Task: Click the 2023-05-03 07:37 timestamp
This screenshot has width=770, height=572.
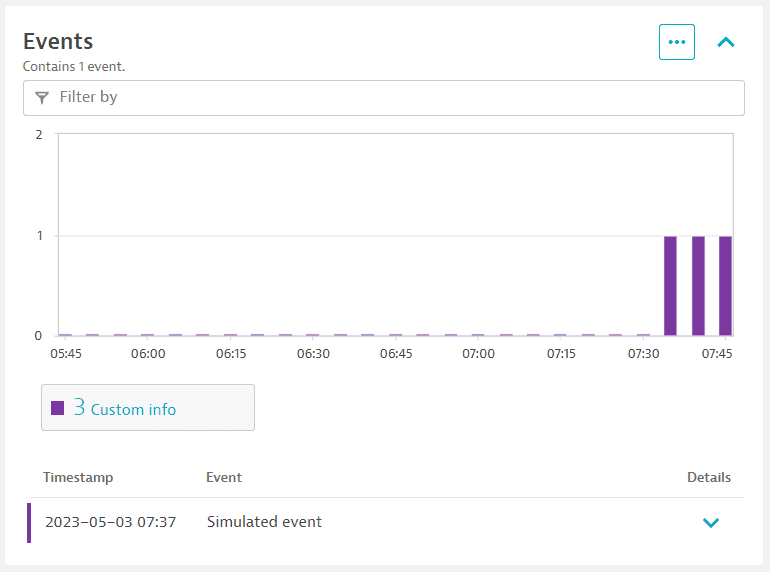Action: tap(110, 522)
